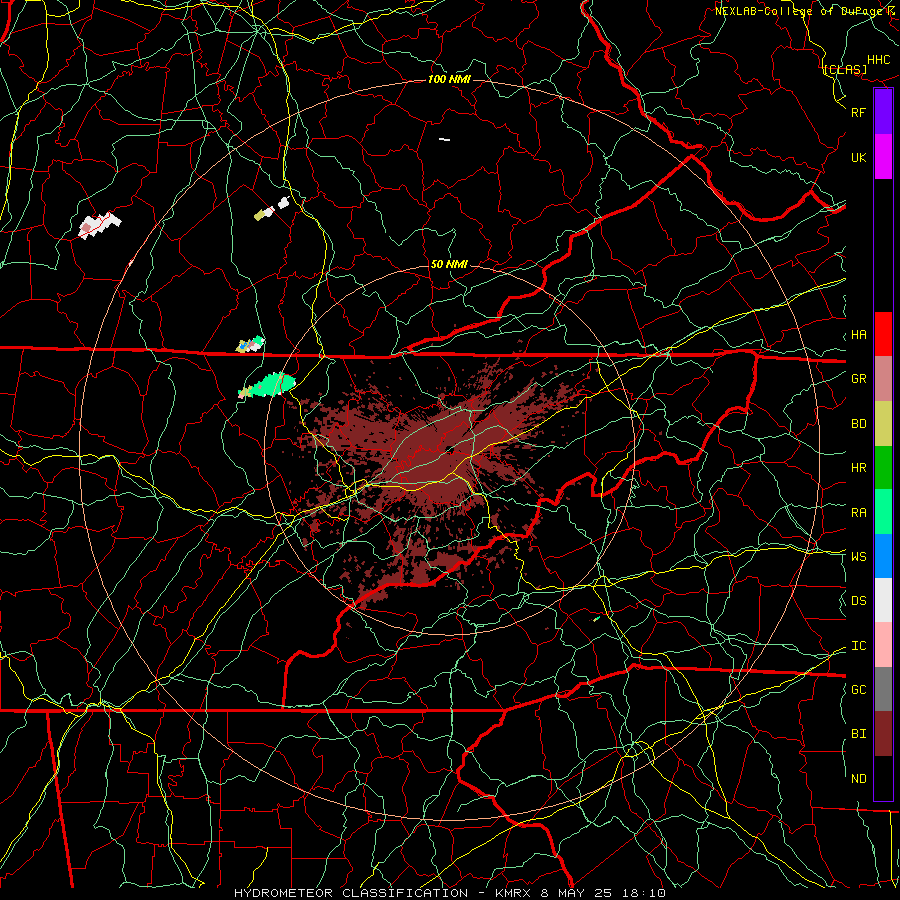This screenshot has height=900, width=900.
Task: Click the HR legend label
Action: pyautogui.click(x=859, y=468)
